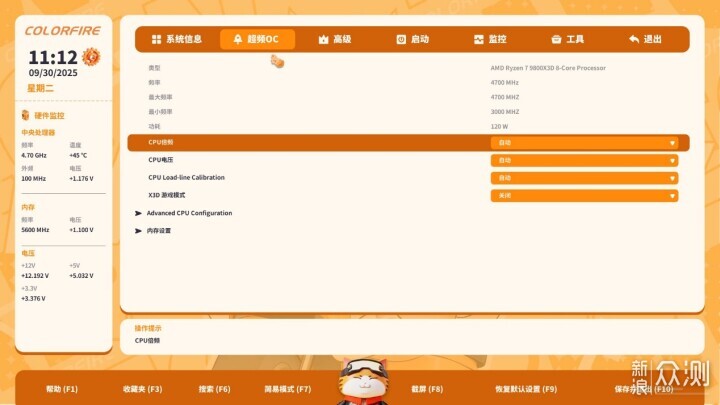Image resolution: width=720 pixels, height=405 pixels.
Task: Click the rocket icon on 超频OC tab
Action: click(237, 39)
